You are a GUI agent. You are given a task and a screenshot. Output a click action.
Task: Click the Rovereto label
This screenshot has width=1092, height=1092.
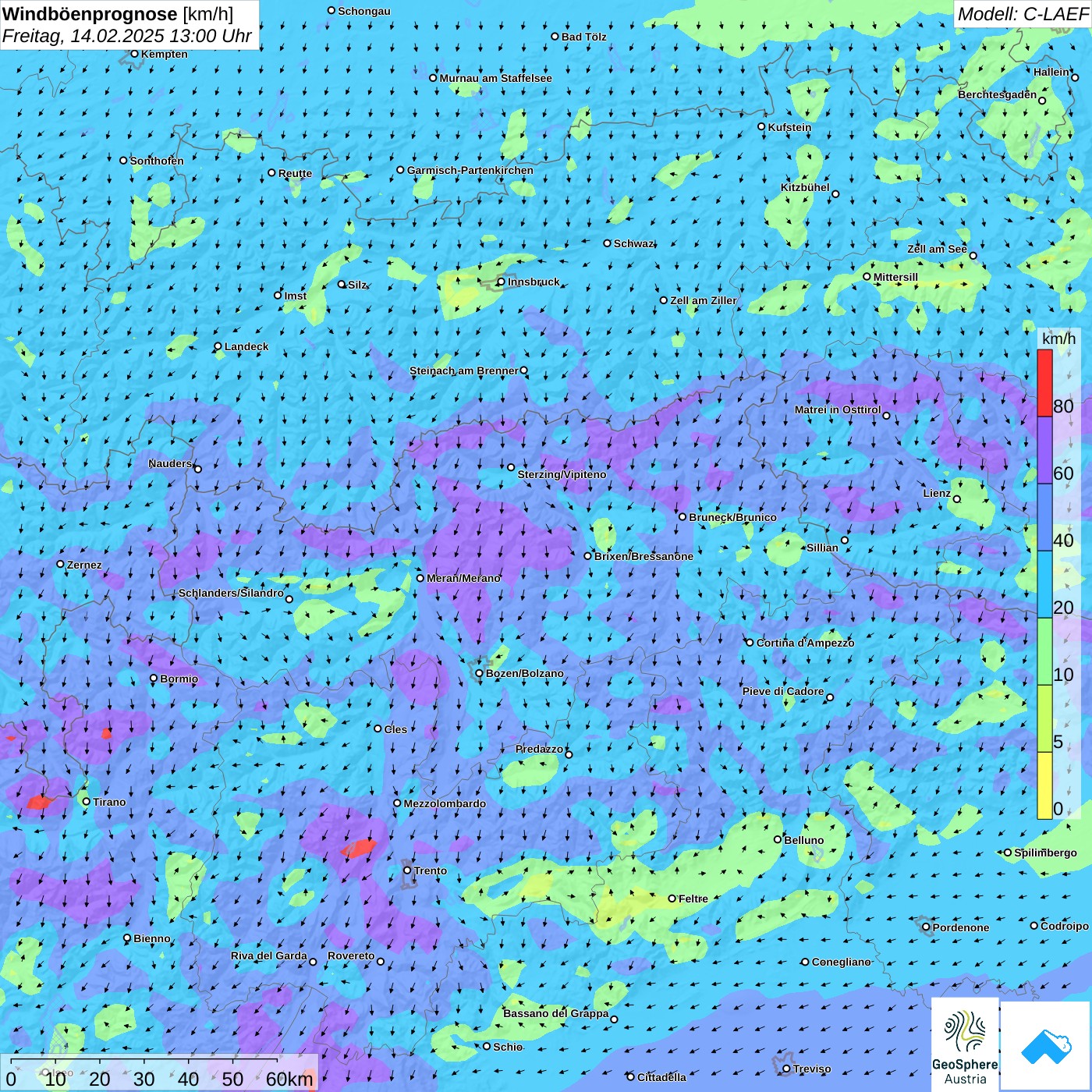pos(352,955)
